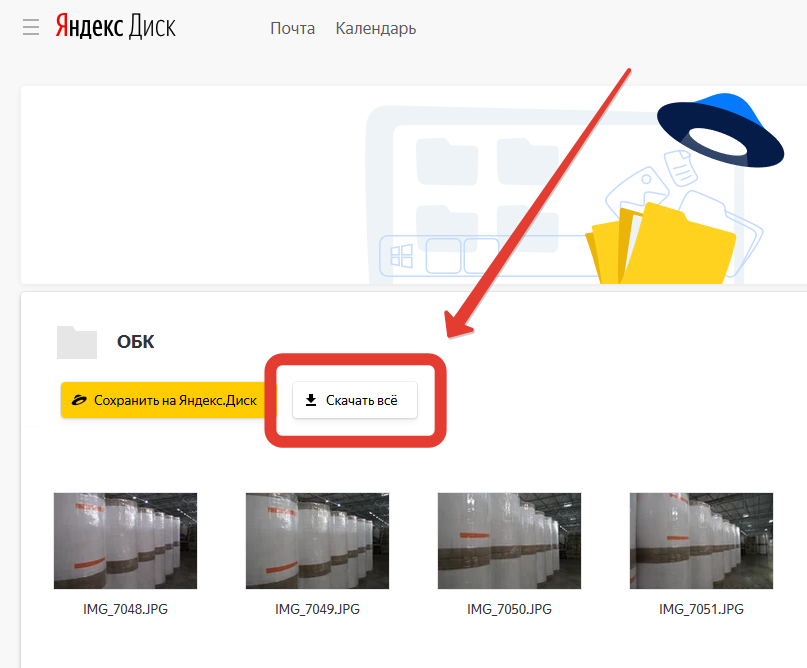Click the saucer icon on the save button
The height and width of the screenshot is (668, 807).
tap(79, 400)
